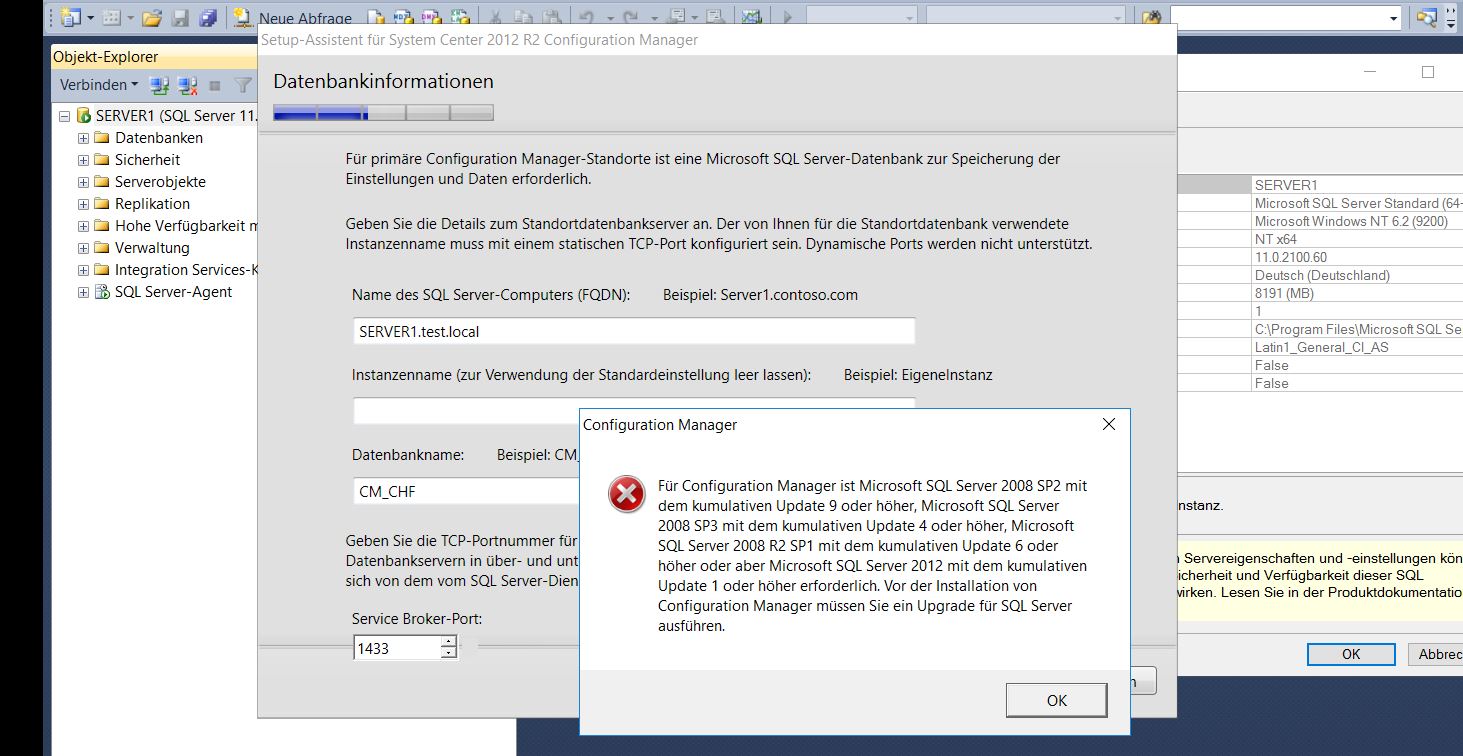The image size is (1463, 756).
Task: Select the SQL Server-Agent tree item
Action: (173, 292)
